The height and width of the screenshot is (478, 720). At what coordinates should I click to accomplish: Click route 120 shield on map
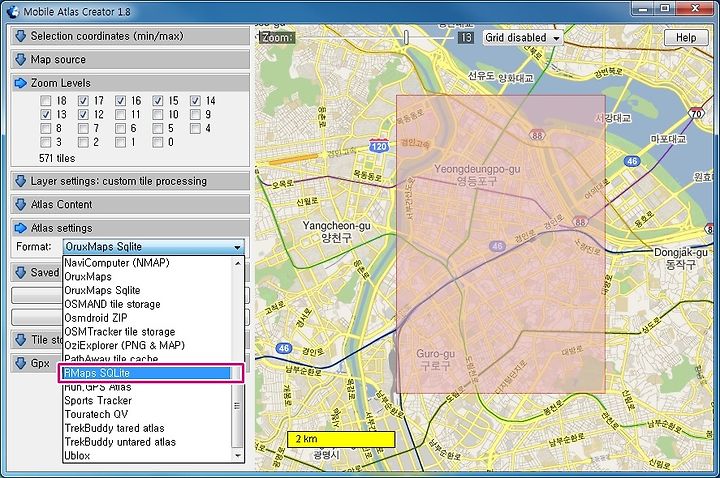[379, 145]
